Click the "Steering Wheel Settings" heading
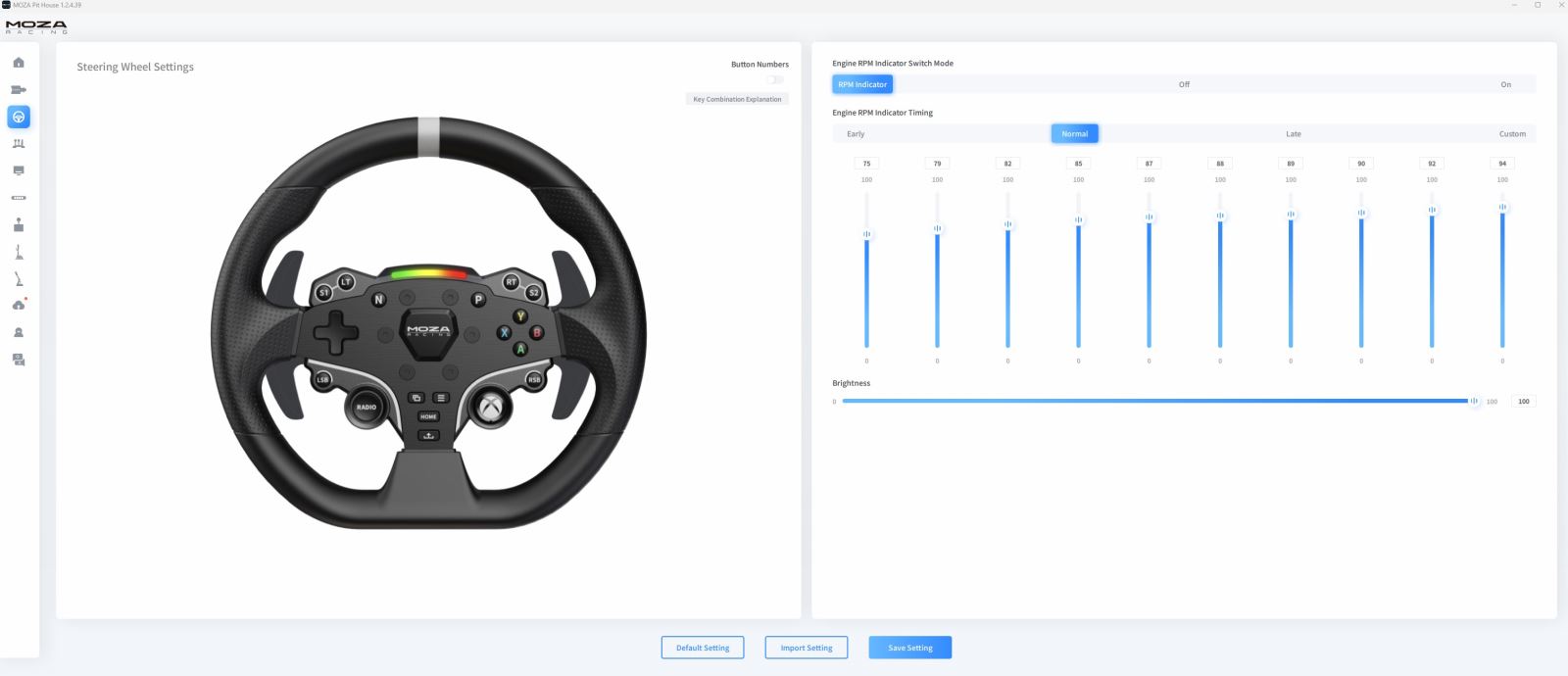The width and height of the screenshot is (1568, 676). coord(135,67)
